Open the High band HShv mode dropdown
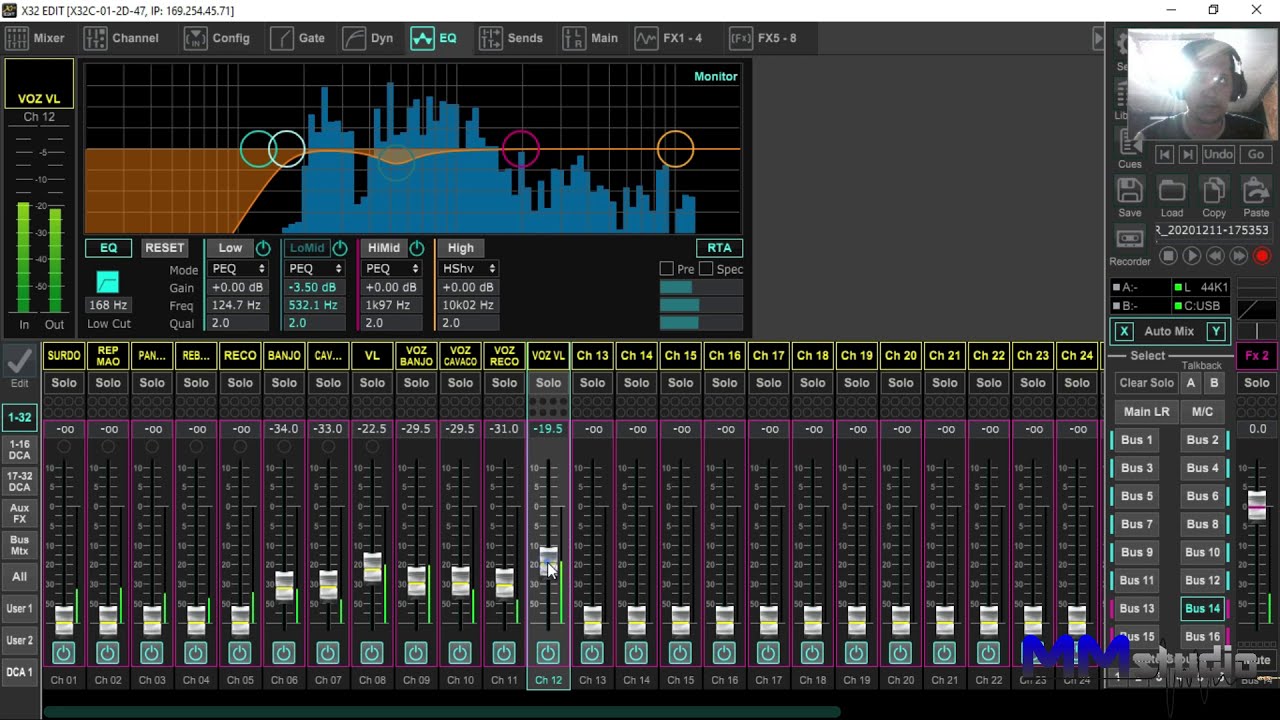This screenshot has width=1280, height=720. [469, 269]
